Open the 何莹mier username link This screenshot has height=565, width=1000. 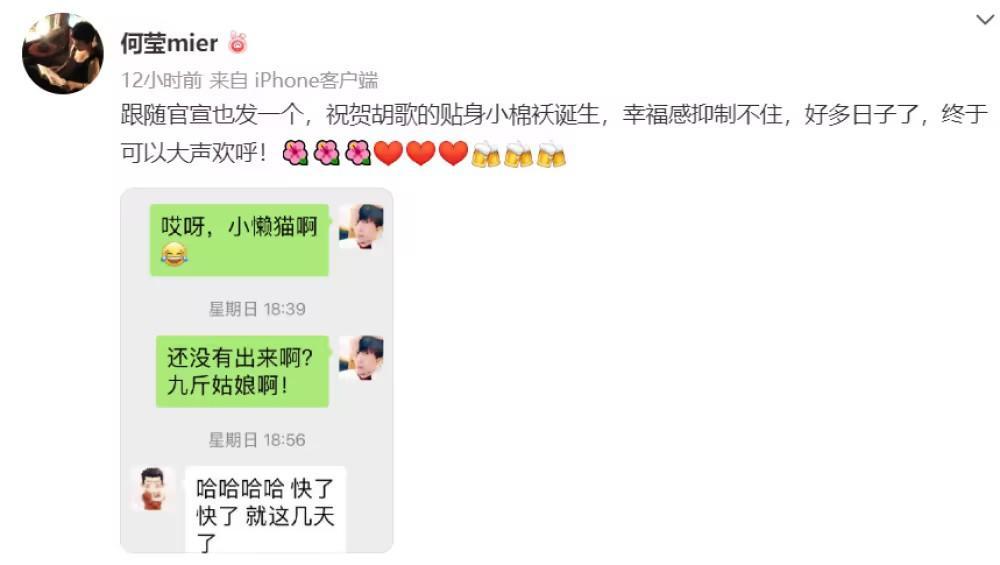pyautogui.click(x=169, y=43)
